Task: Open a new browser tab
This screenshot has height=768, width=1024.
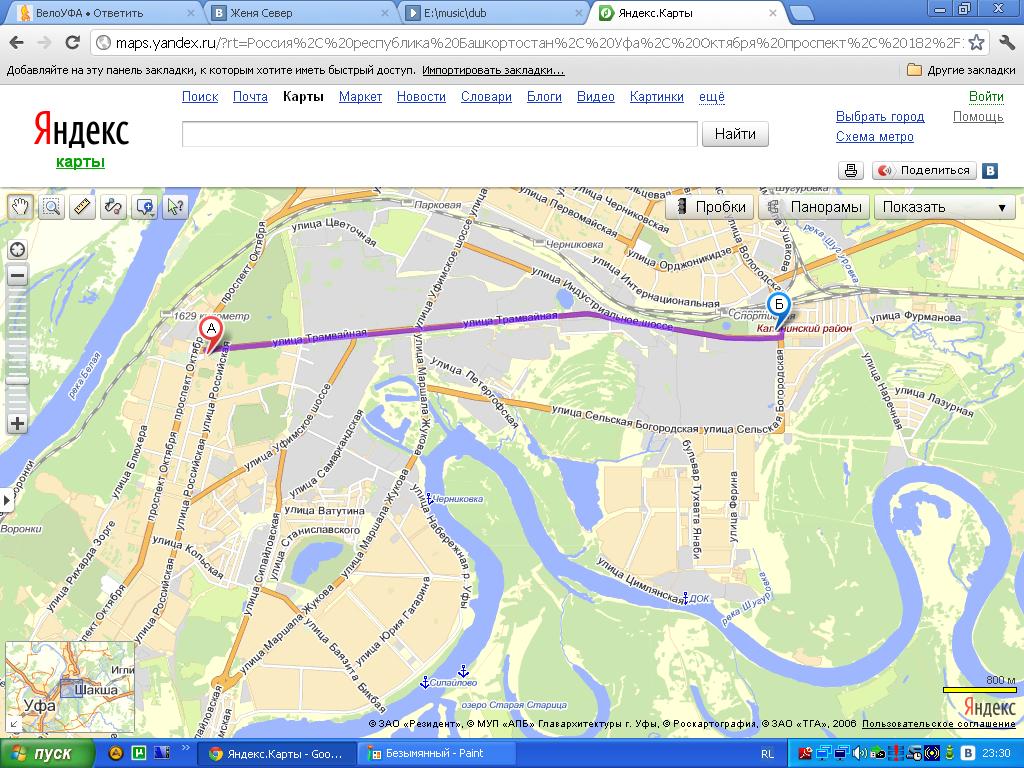Action: (x=800, y=13)
